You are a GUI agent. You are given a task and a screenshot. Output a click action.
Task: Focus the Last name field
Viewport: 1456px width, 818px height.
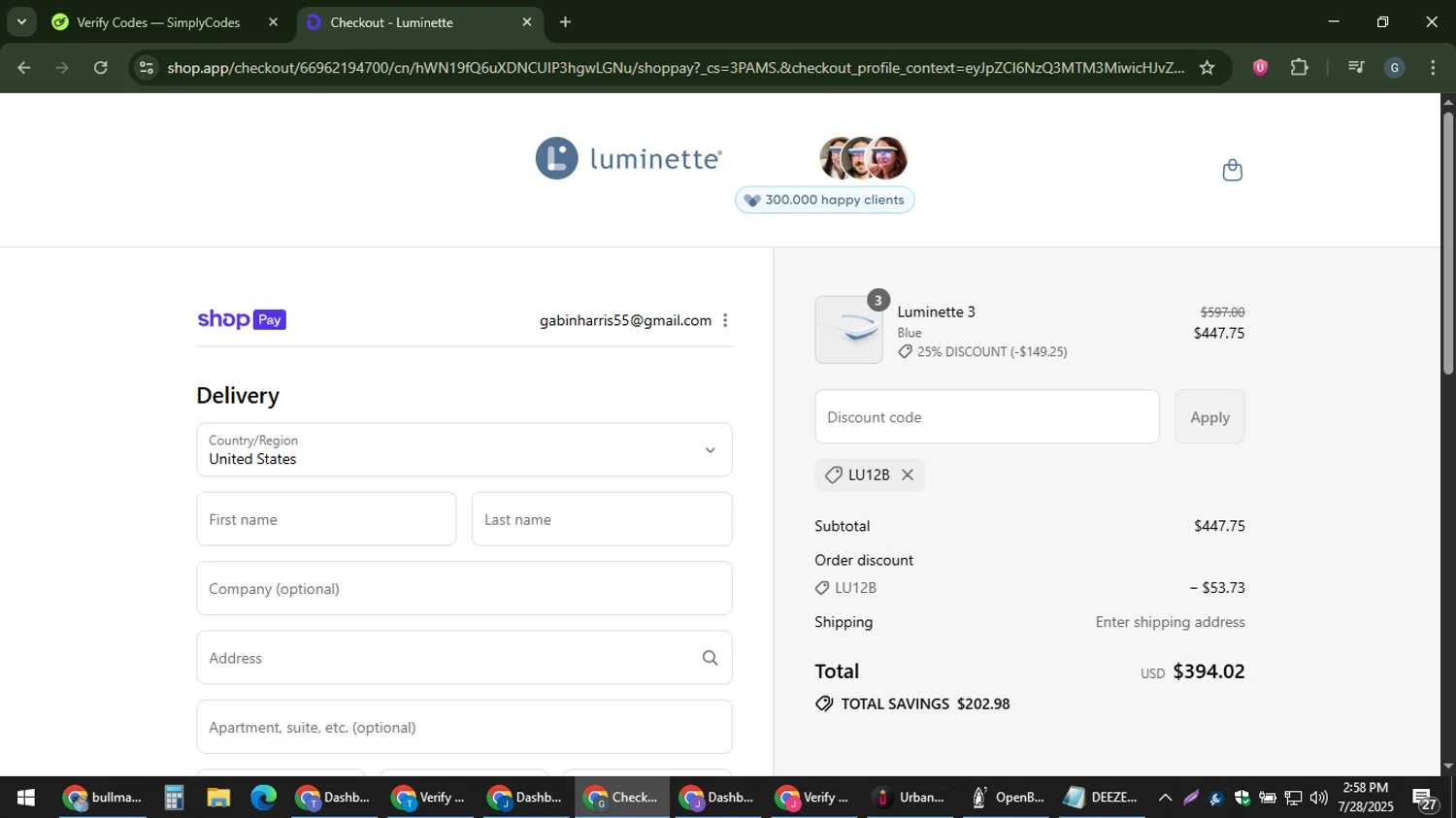(602, 519)
